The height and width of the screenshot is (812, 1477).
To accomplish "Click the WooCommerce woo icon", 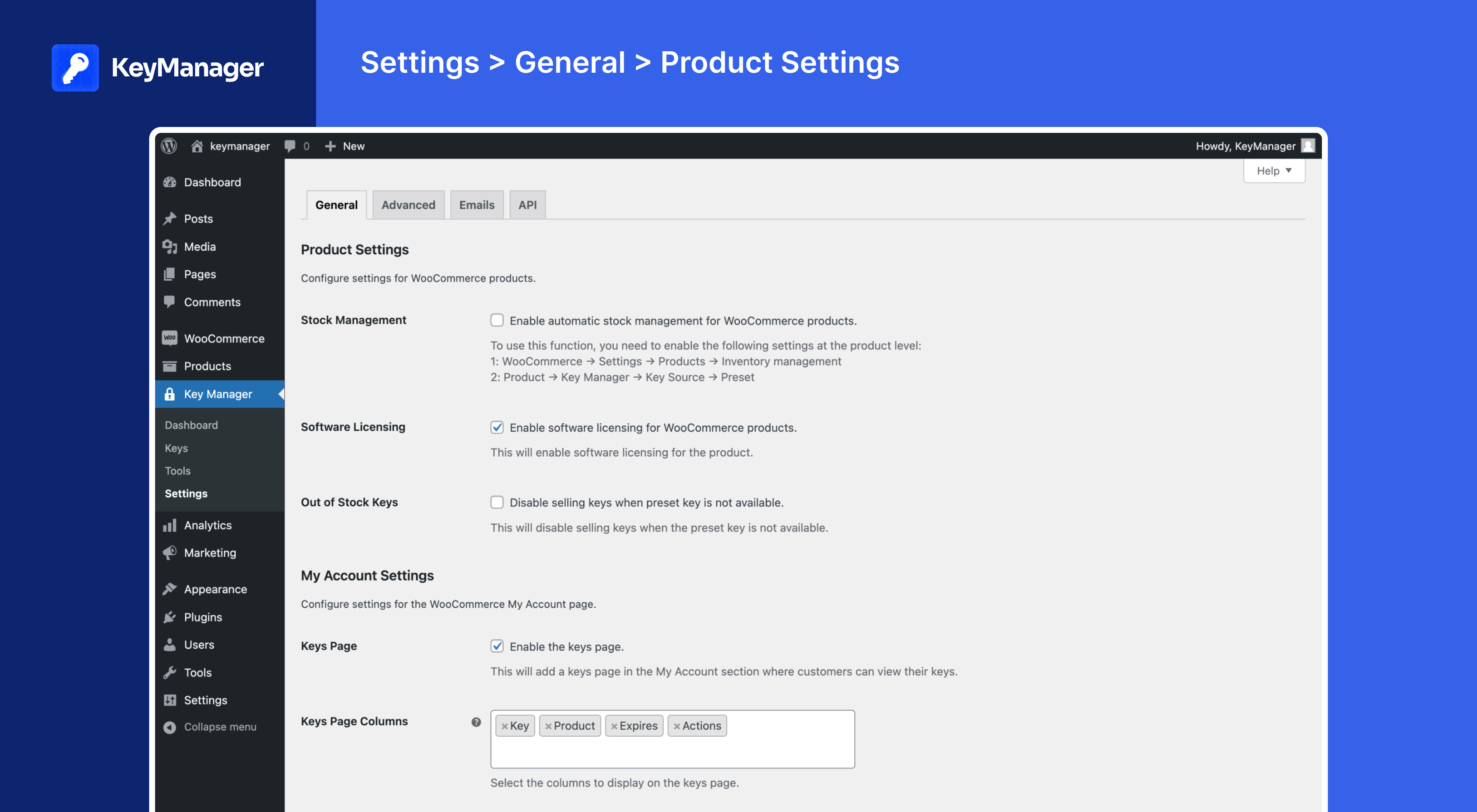I will pos(170,338).
